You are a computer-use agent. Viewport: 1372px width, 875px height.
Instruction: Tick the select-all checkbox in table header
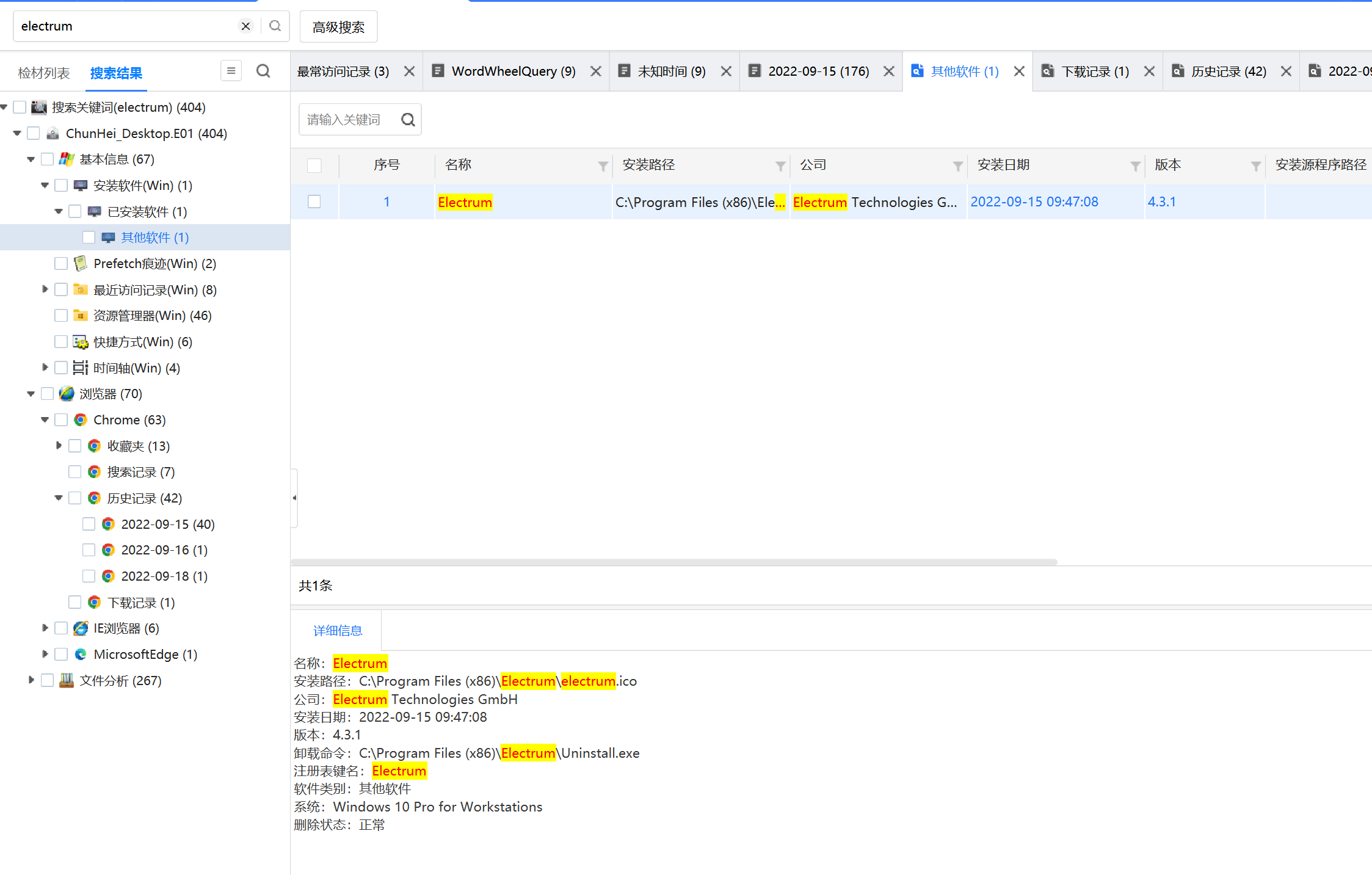tap(314, 165)
